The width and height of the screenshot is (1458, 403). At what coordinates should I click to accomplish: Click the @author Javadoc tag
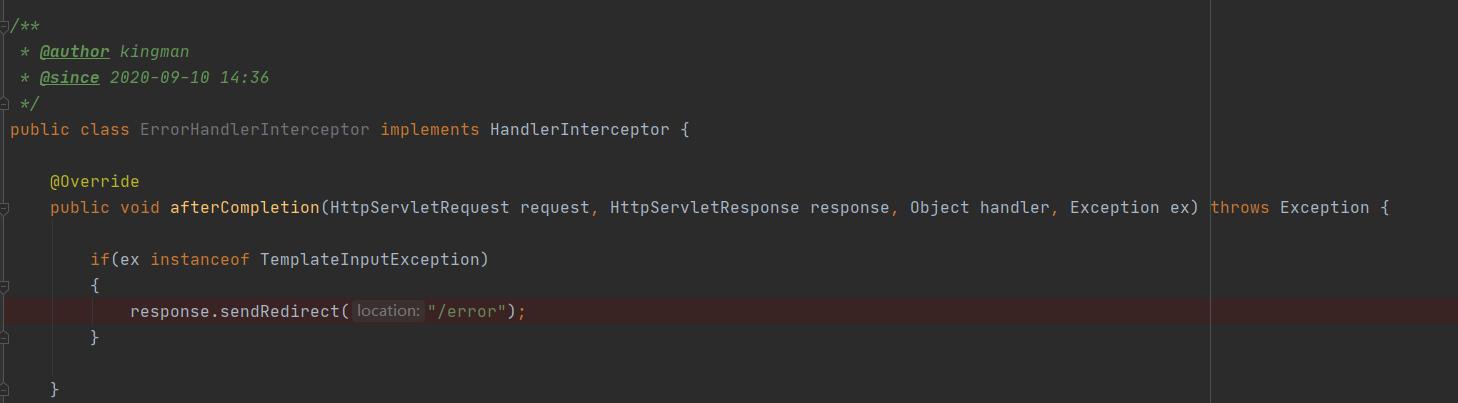pyautogui.click(x=74, y=51)
